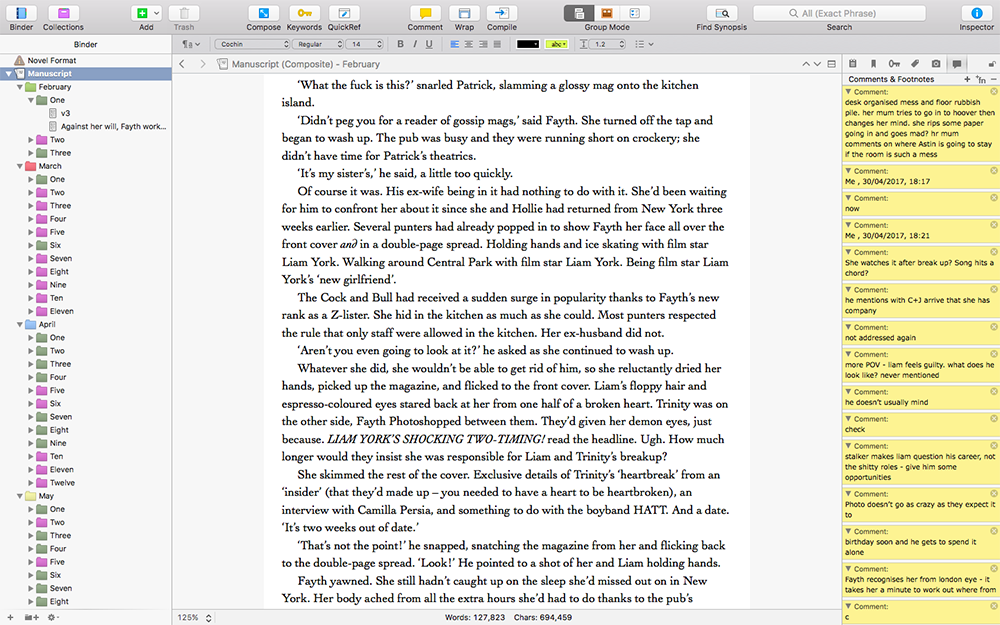The height and width of the screenshot is (625, 1000).
Task: Go back in editor history
Action: [x=182, y=64]
